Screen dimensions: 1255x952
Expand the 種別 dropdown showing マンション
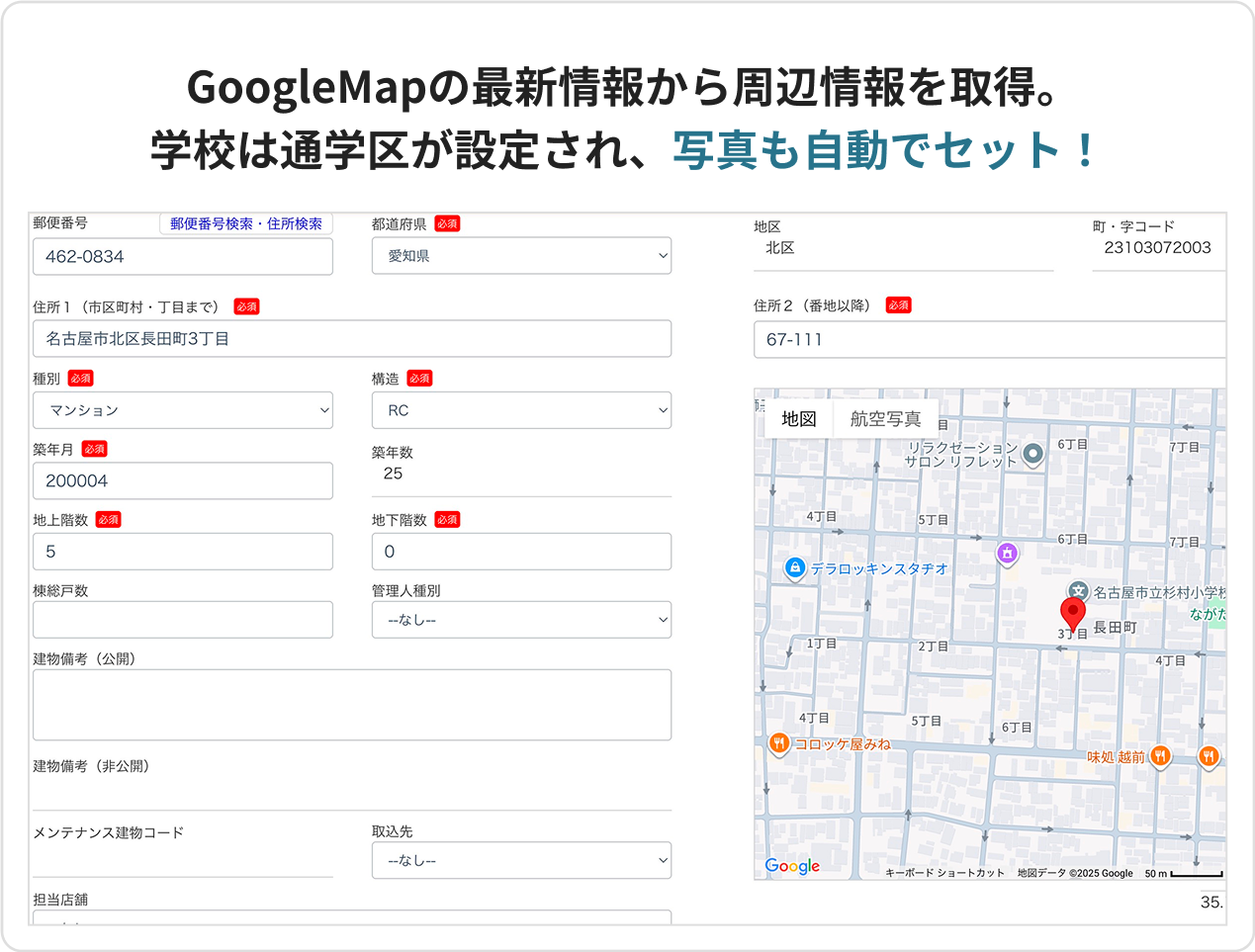(x=183, y=410)
